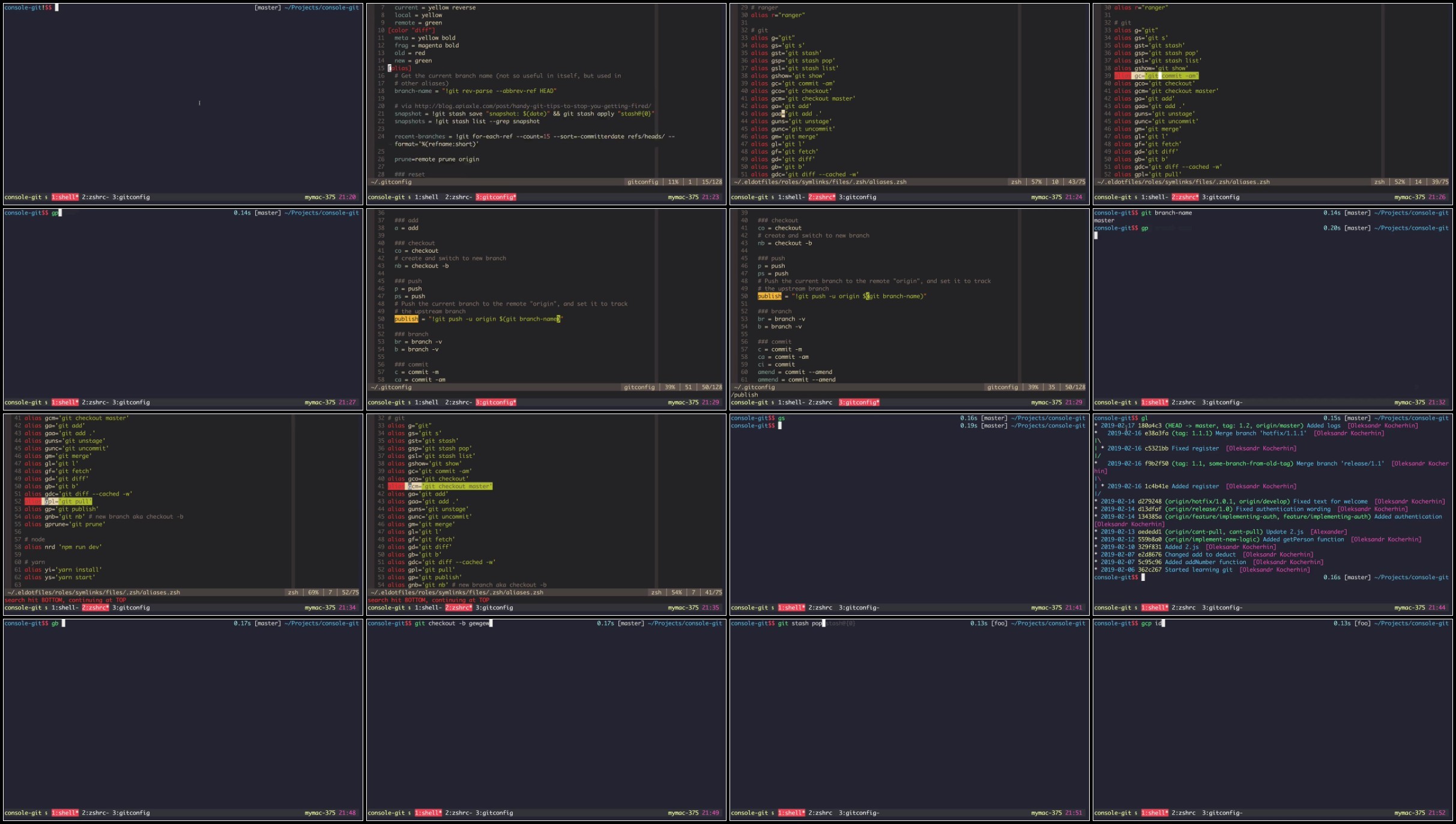1456x824 pixels.
Task: Click the [alias] section header at gitconfig line 15
Action: (400, 68)
